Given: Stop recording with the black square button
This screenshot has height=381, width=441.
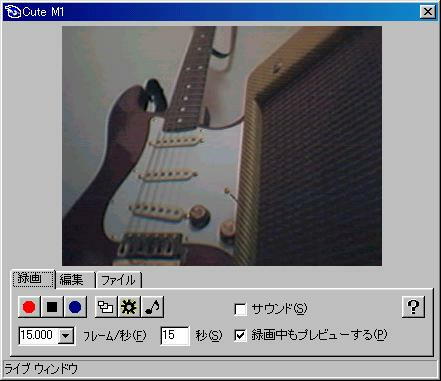Looking at the screenshot, I should 52,307.
